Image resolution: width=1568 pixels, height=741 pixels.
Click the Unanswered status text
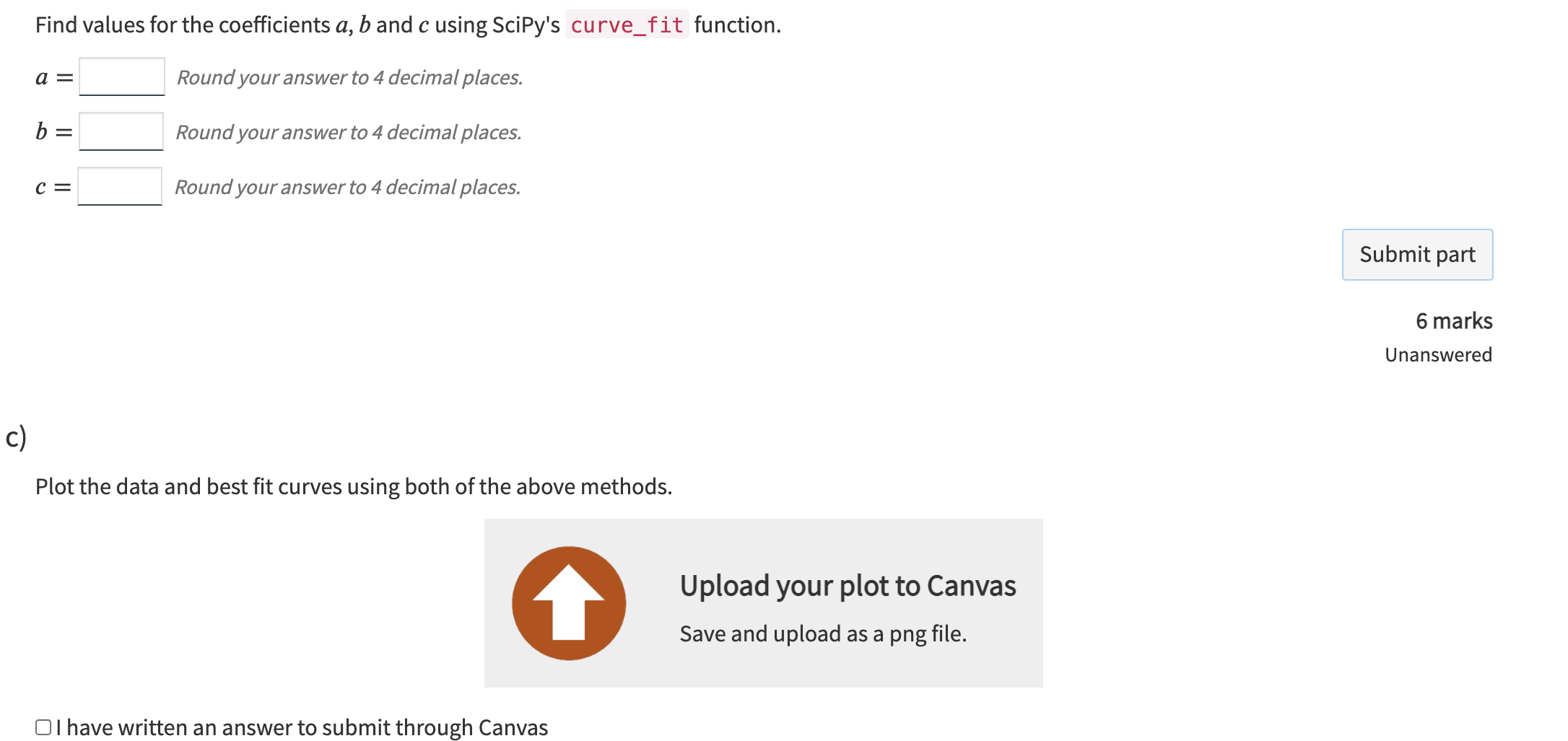1437,355
